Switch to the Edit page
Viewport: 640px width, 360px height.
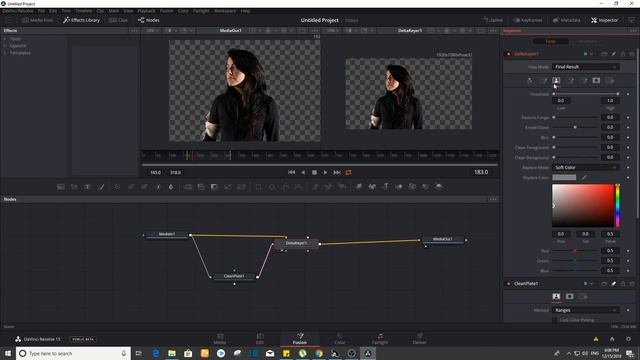coord(260,338)
